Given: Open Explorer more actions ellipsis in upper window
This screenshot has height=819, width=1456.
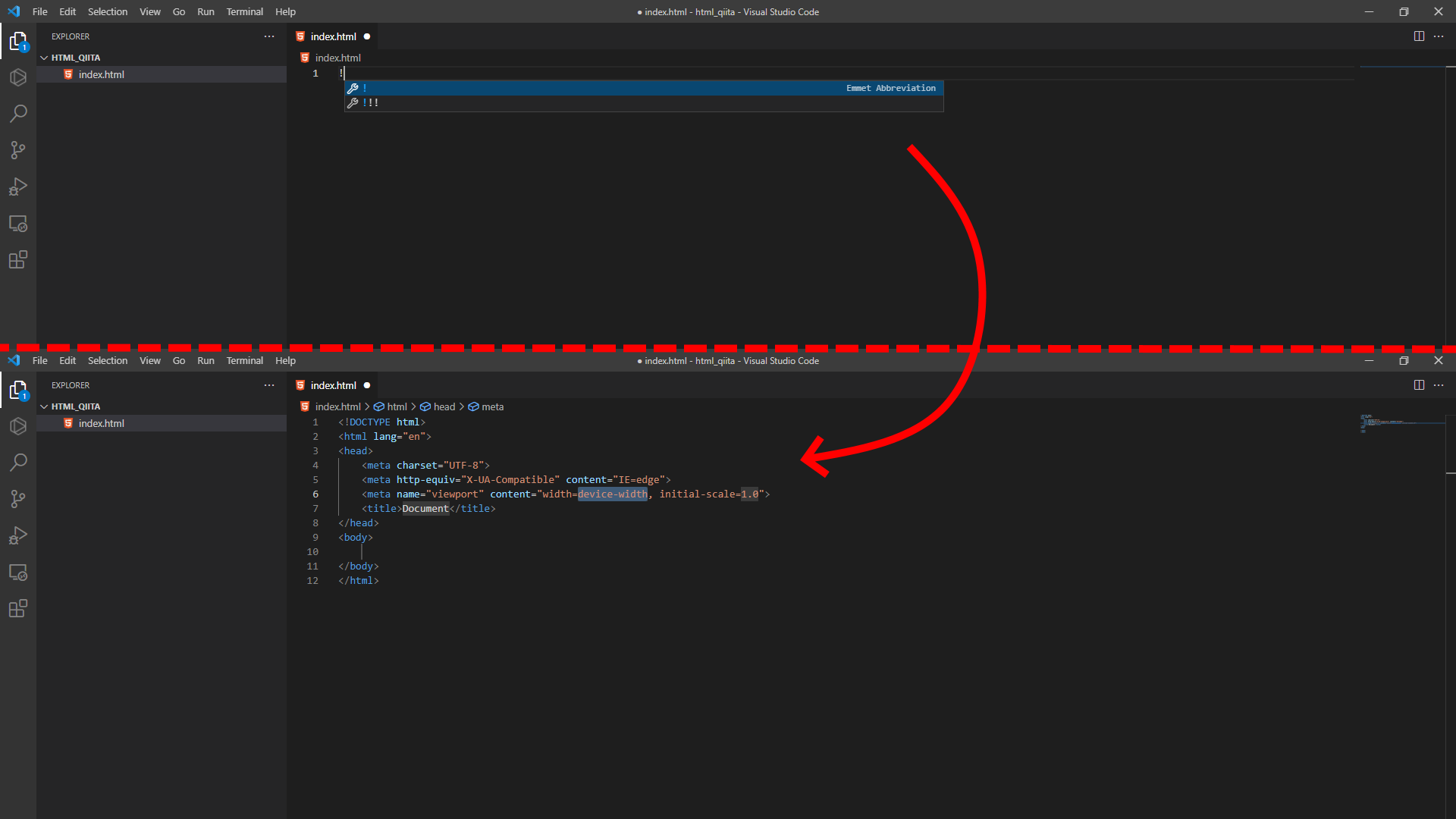Looking at the screenshot, I should (x=269, y=36).
